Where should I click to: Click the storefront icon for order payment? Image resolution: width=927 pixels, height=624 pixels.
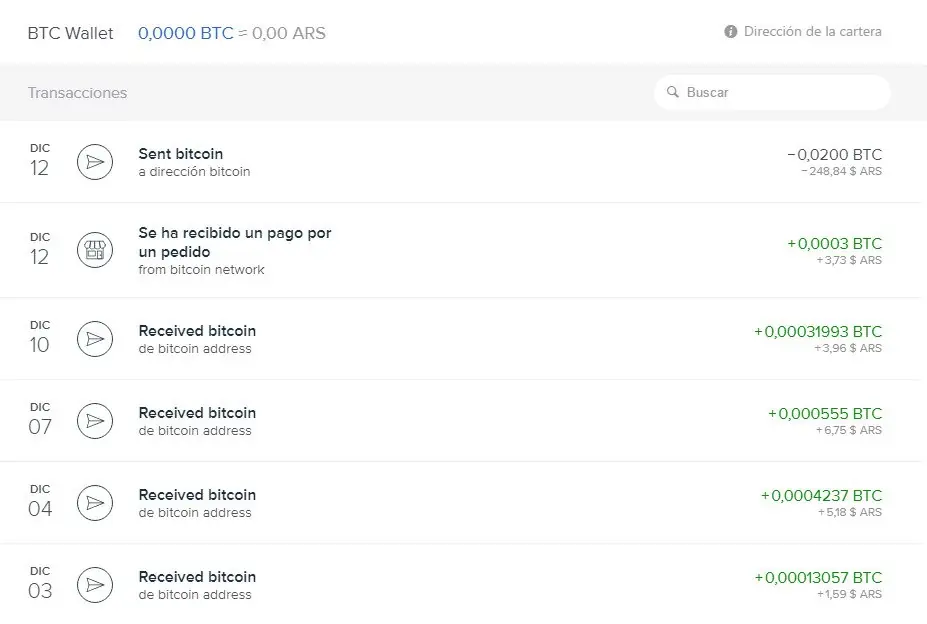[95, 250]
